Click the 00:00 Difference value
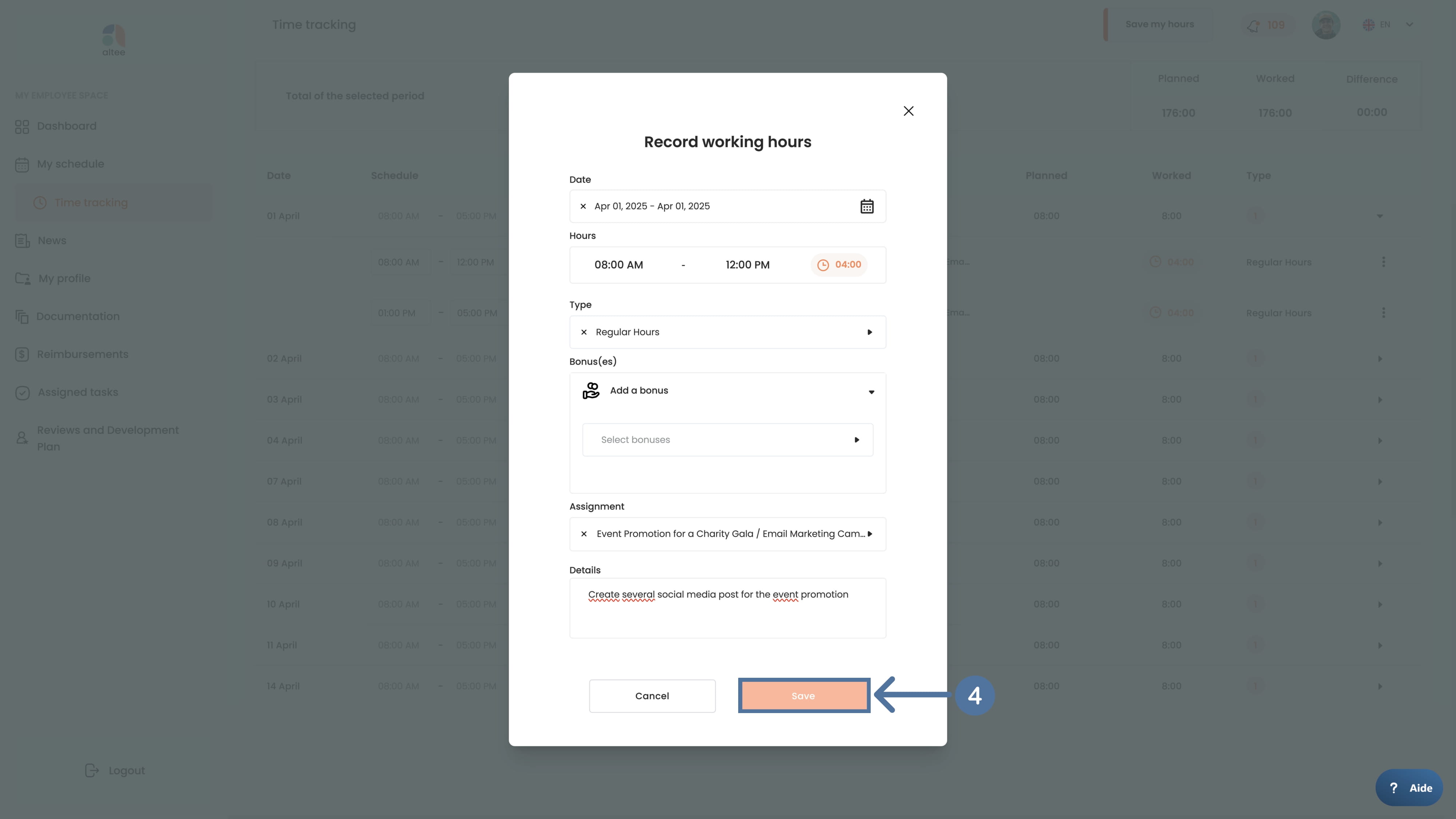 1372,112
